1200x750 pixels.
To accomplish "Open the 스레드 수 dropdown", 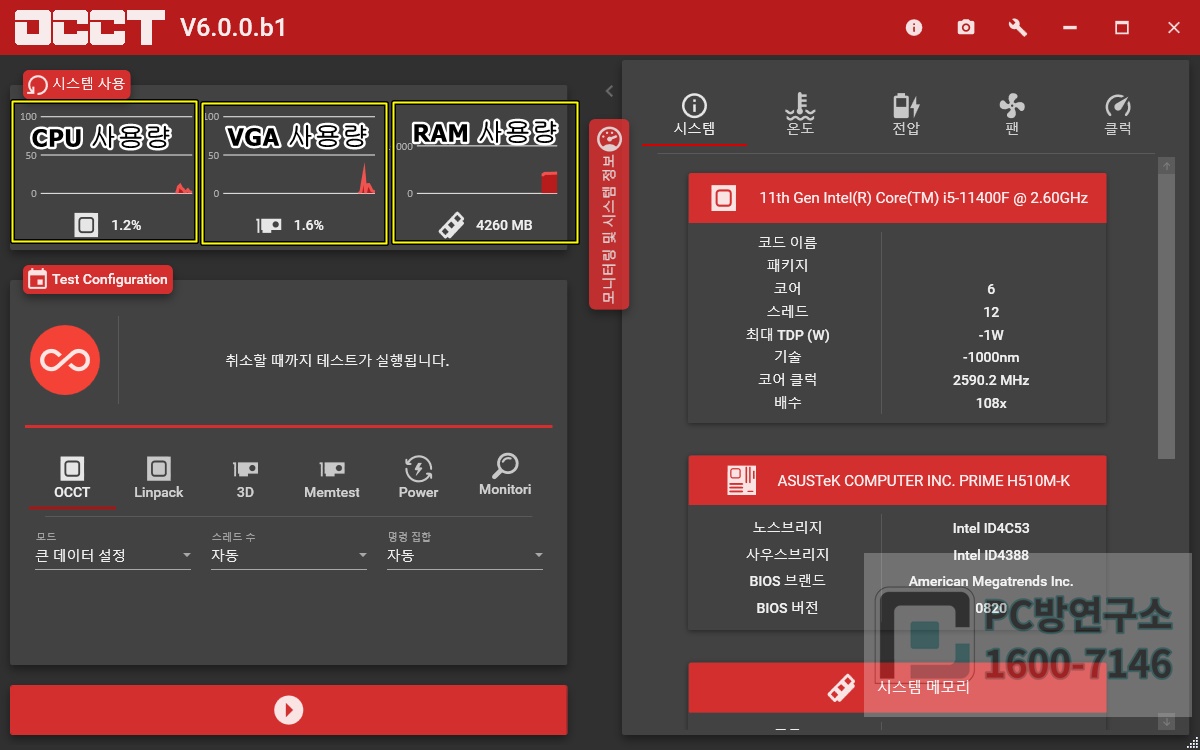I will click(289, 555).
